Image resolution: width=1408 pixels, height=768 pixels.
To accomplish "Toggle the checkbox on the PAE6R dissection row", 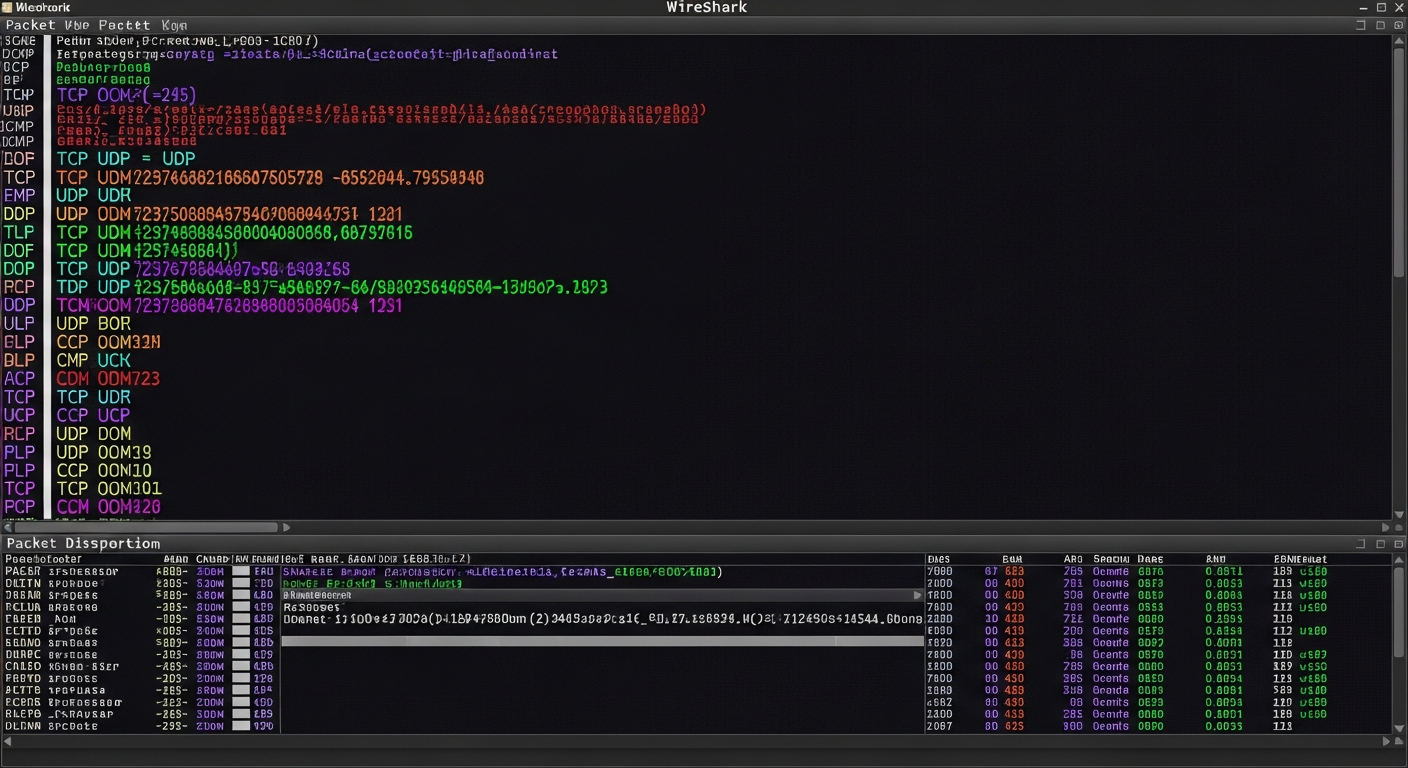I will [240, 571].
